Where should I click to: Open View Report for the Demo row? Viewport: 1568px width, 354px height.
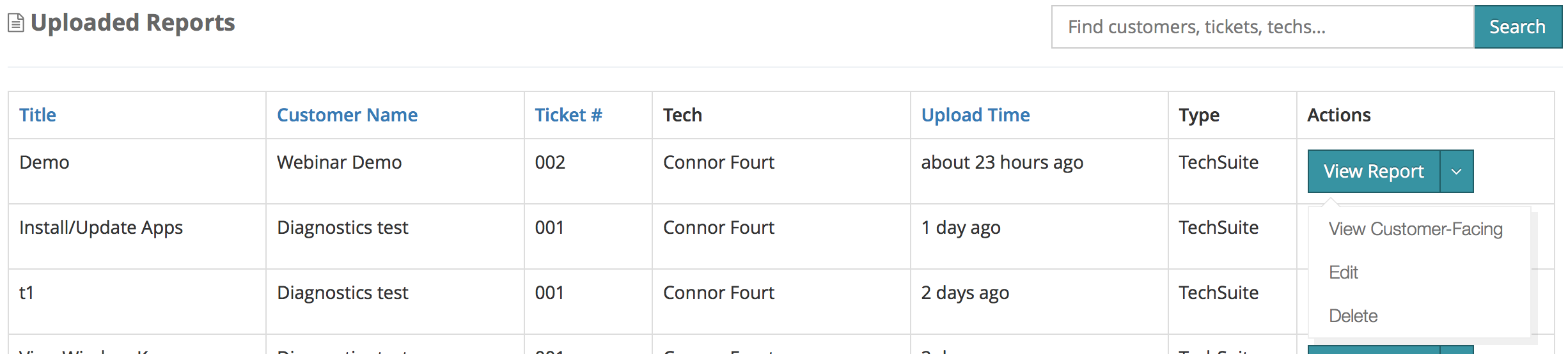pyautogui.click(x=1374, y=171)
